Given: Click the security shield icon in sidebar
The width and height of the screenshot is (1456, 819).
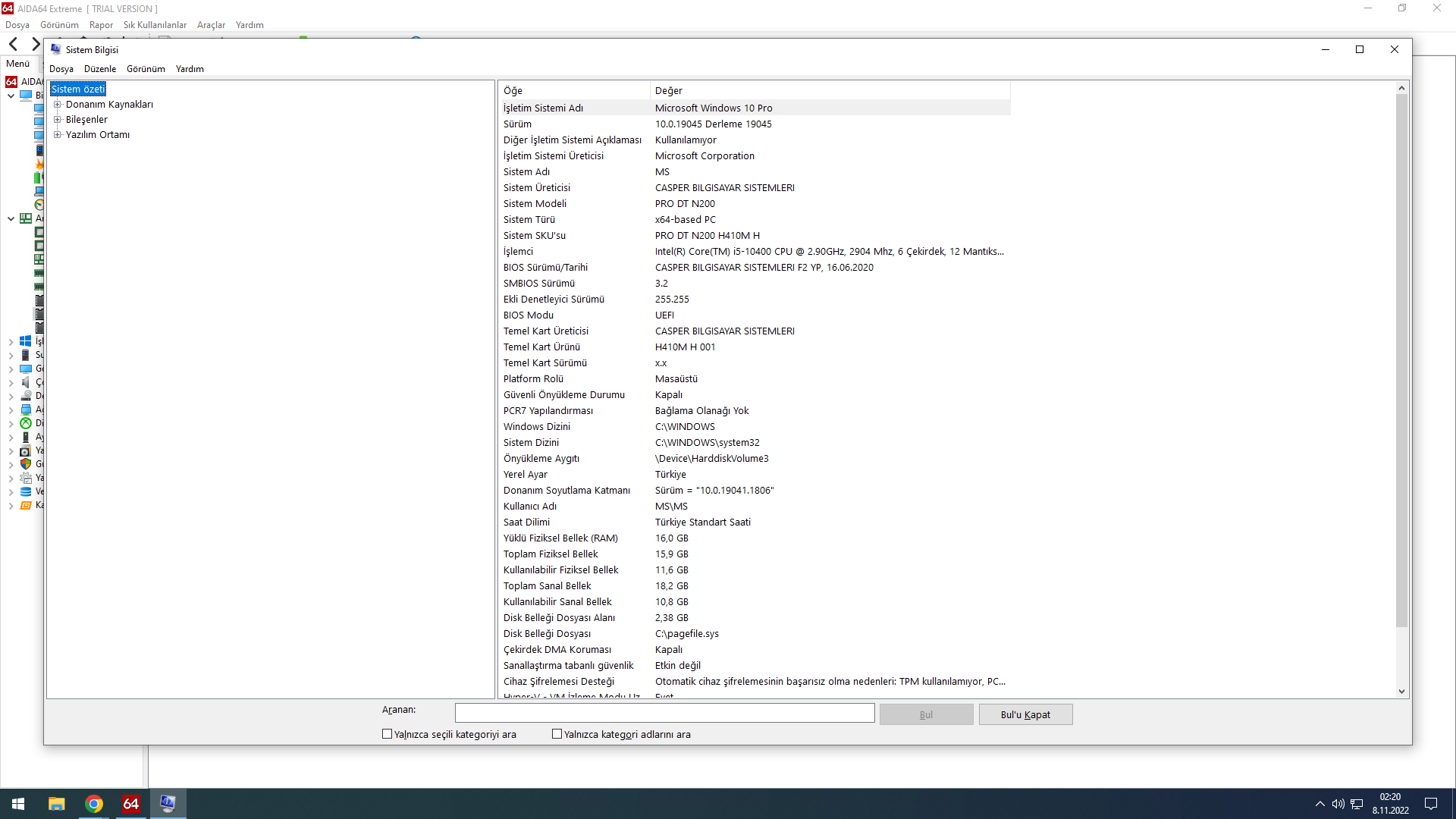Looking at the screenshot, I should click(x=26, y=464).
